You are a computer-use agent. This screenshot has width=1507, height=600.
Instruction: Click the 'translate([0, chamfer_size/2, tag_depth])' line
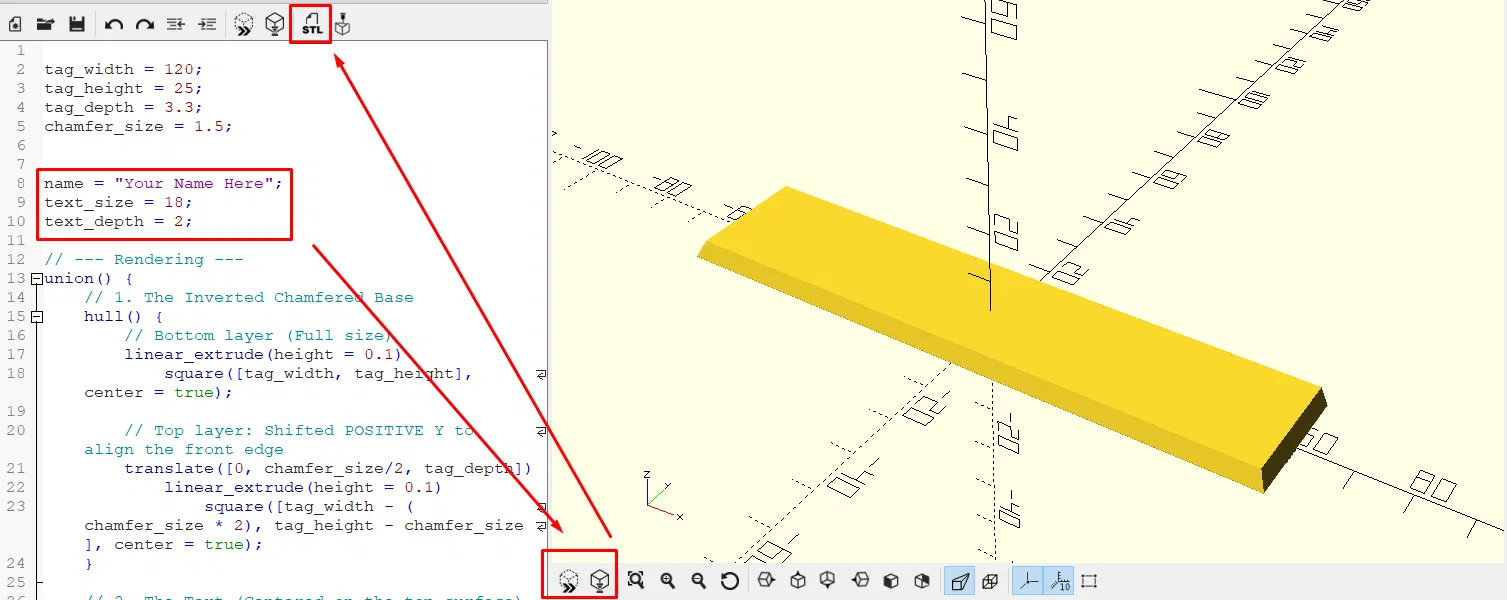point(328,469)
